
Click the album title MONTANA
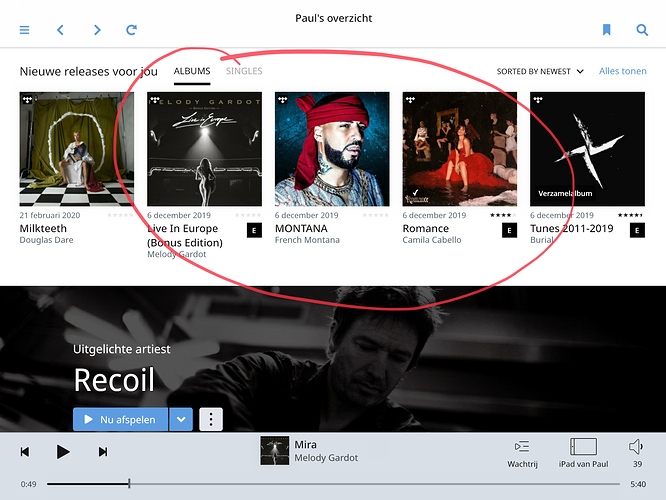(301, 229)
